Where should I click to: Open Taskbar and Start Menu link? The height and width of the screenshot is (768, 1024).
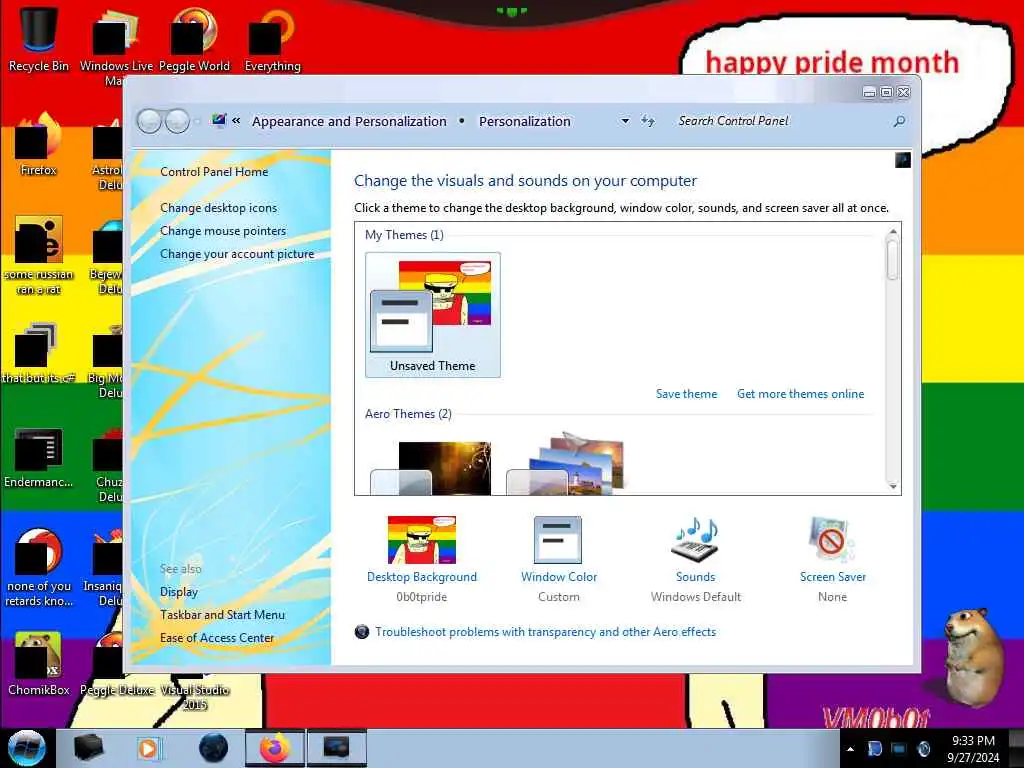pyautogui.click(x=223, y=615)
